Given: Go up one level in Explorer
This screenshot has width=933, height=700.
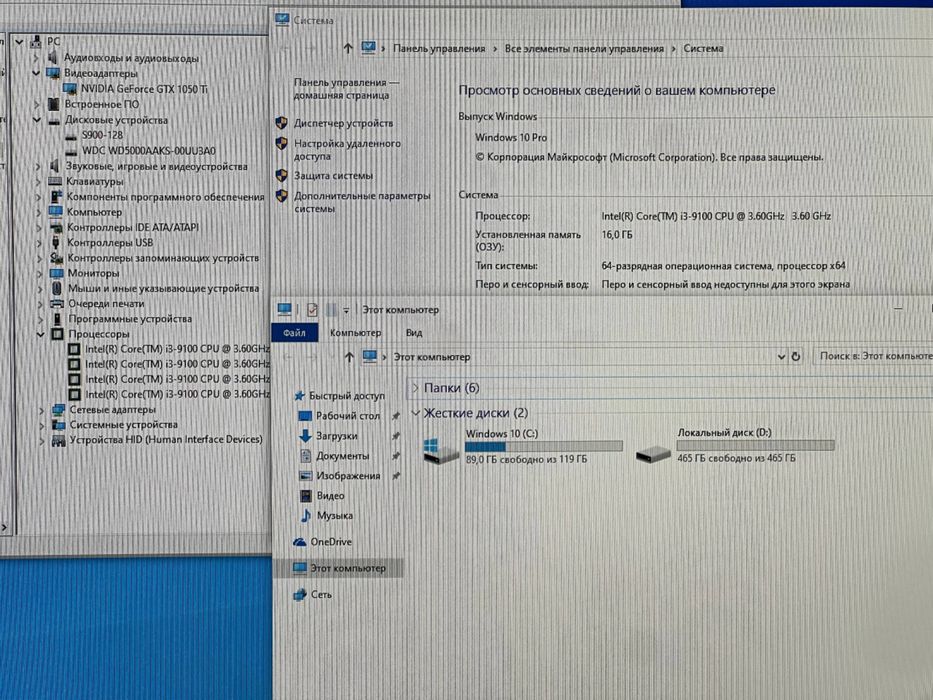Looking at the screenshot, I should 349,357.
